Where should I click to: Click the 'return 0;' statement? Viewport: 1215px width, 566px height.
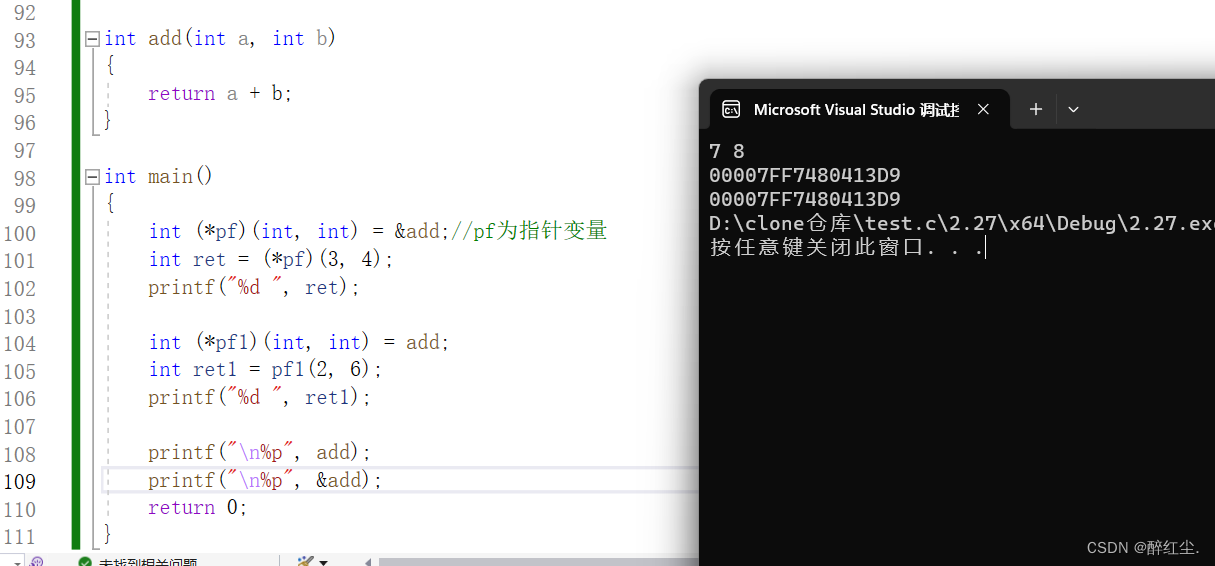tap(197, 508)
